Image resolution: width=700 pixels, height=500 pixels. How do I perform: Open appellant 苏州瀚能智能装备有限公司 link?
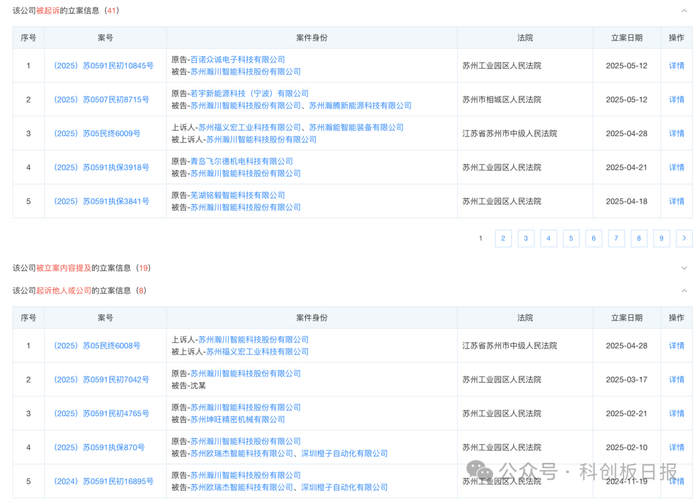point(356,127)
